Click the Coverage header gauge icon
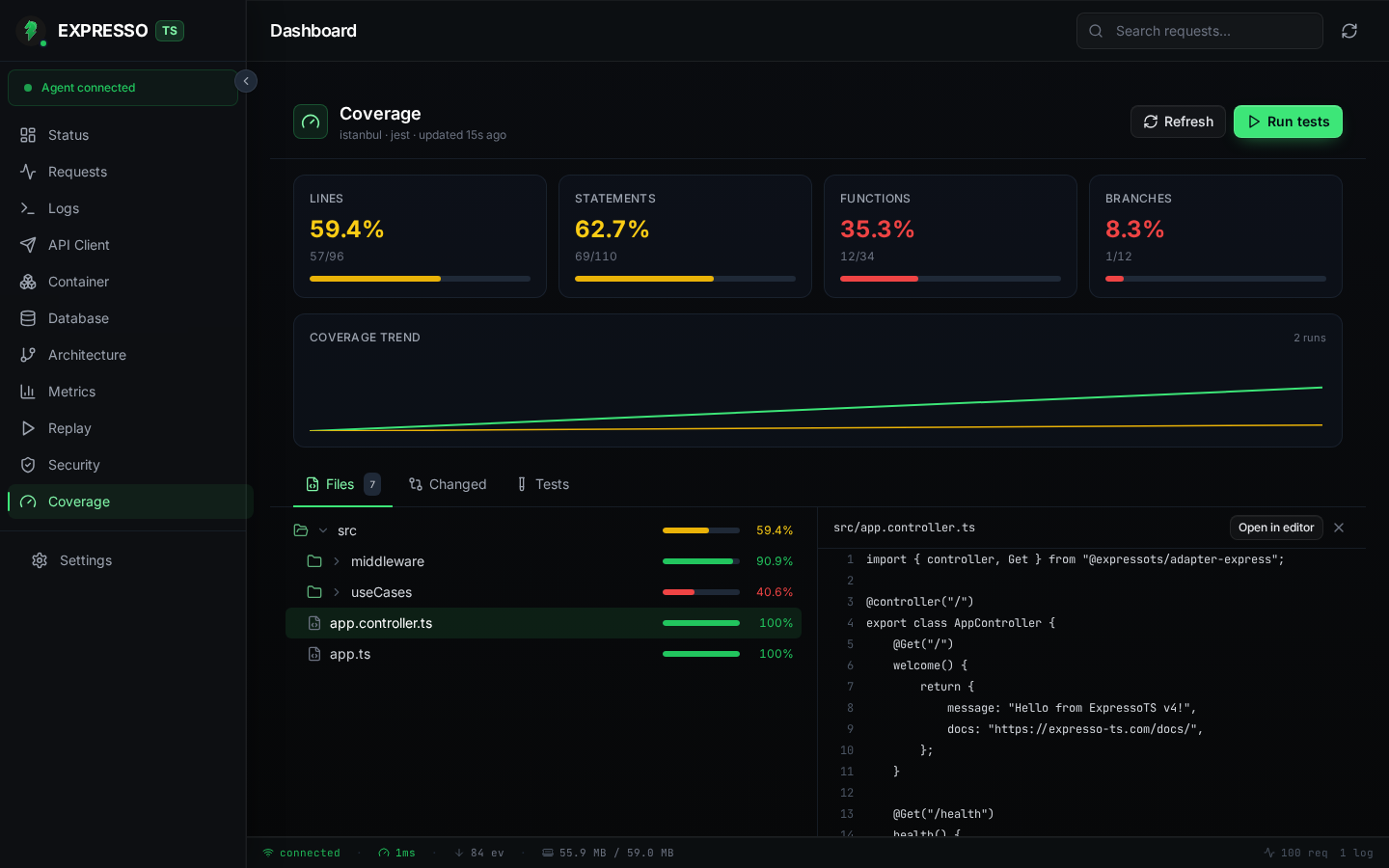Image resolution: width=1389 pixels, height=868 pixels. 311,122
